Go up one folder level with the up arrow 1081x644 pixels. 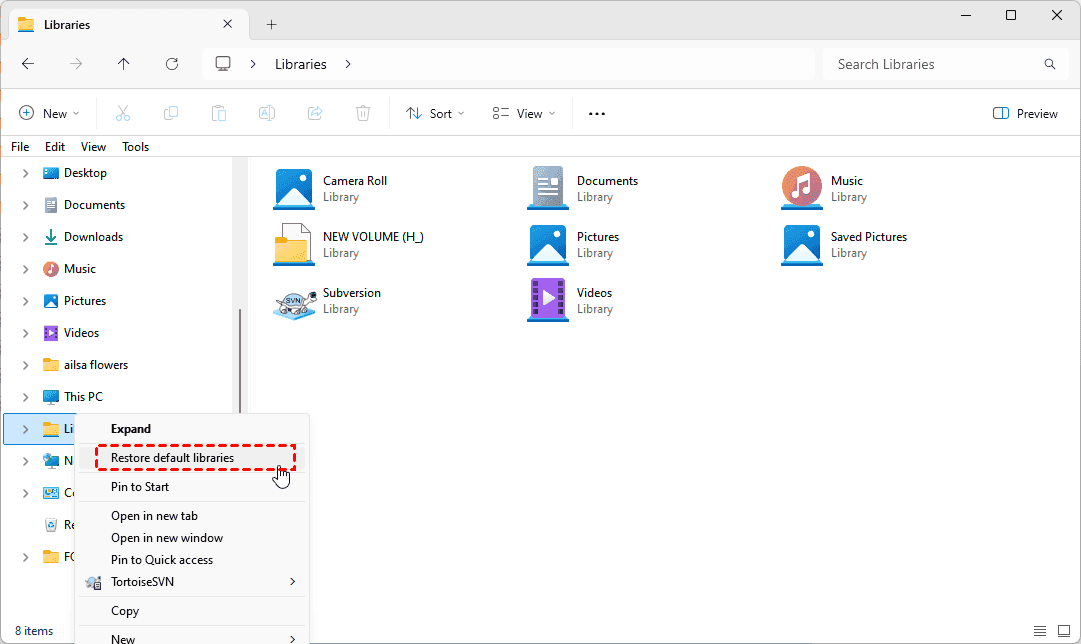coord(124,64)
